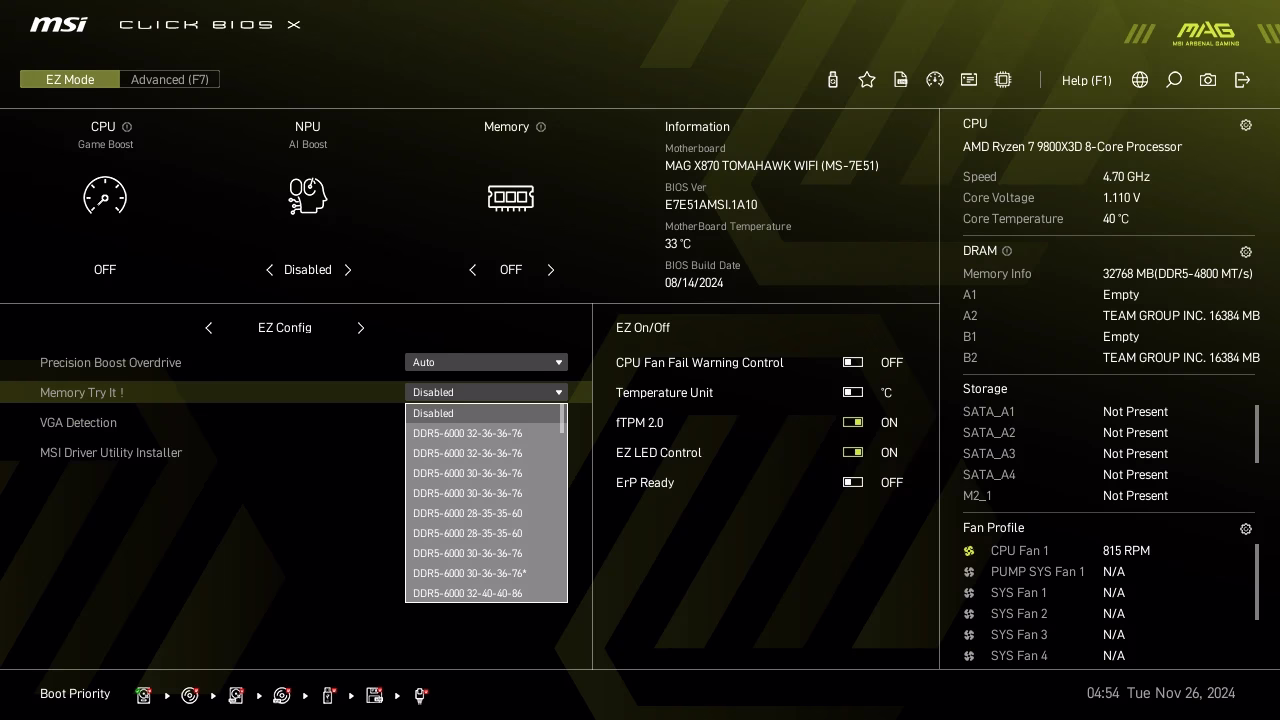Open Fan Profile gear settings

pos(1246,529)
